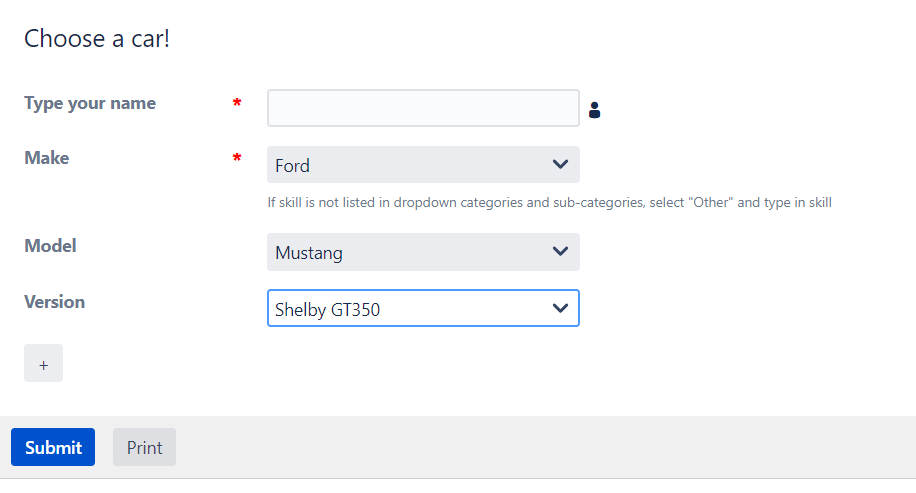
Task: Click the "Version" field label
Action: (54, 302)
